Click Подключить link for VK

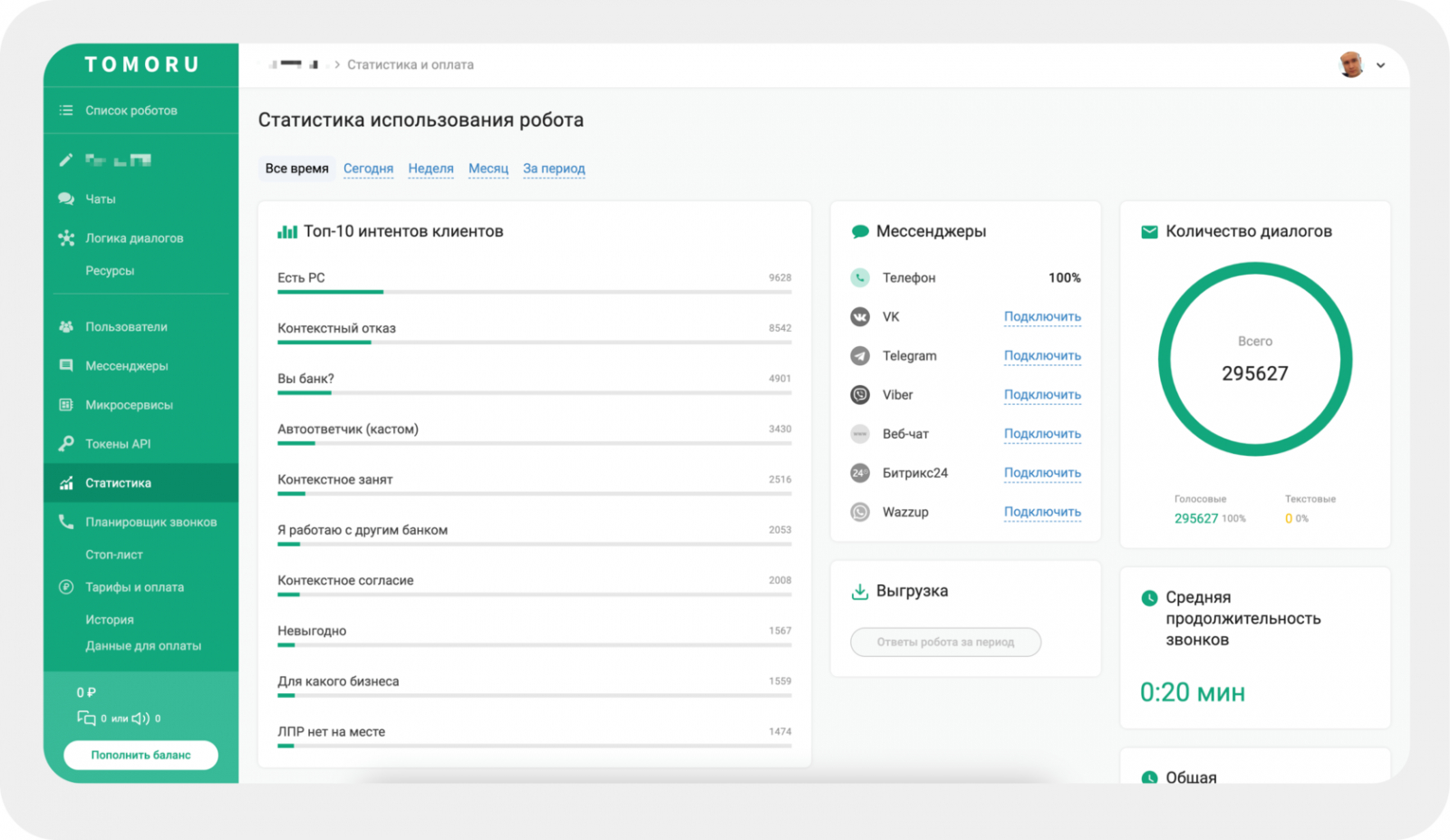point(1042,317)
